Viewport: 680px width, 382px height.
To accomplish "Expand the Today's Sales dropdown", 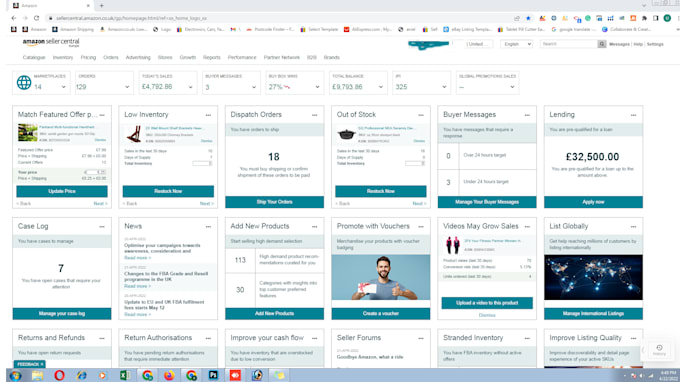I will (190, 87).
